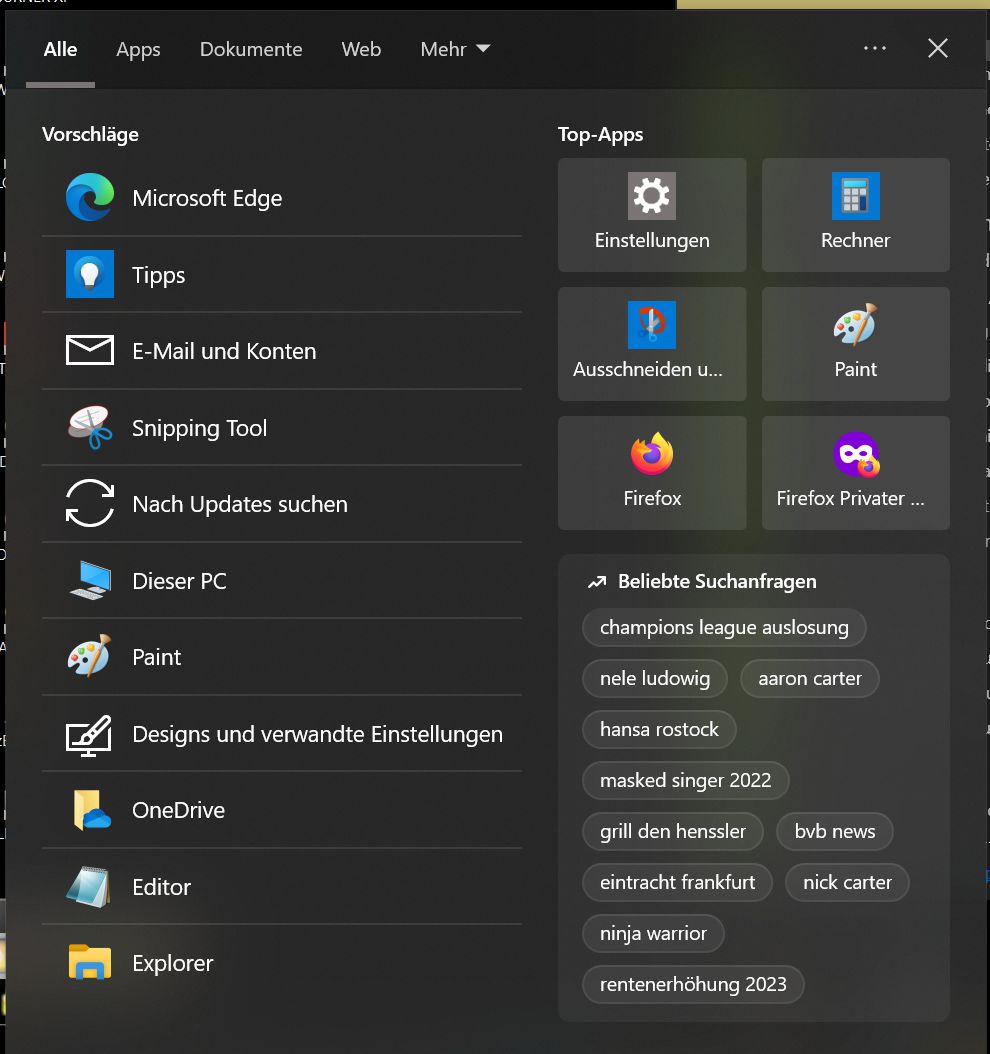Click ninja warrior search chip

[653, 934]
